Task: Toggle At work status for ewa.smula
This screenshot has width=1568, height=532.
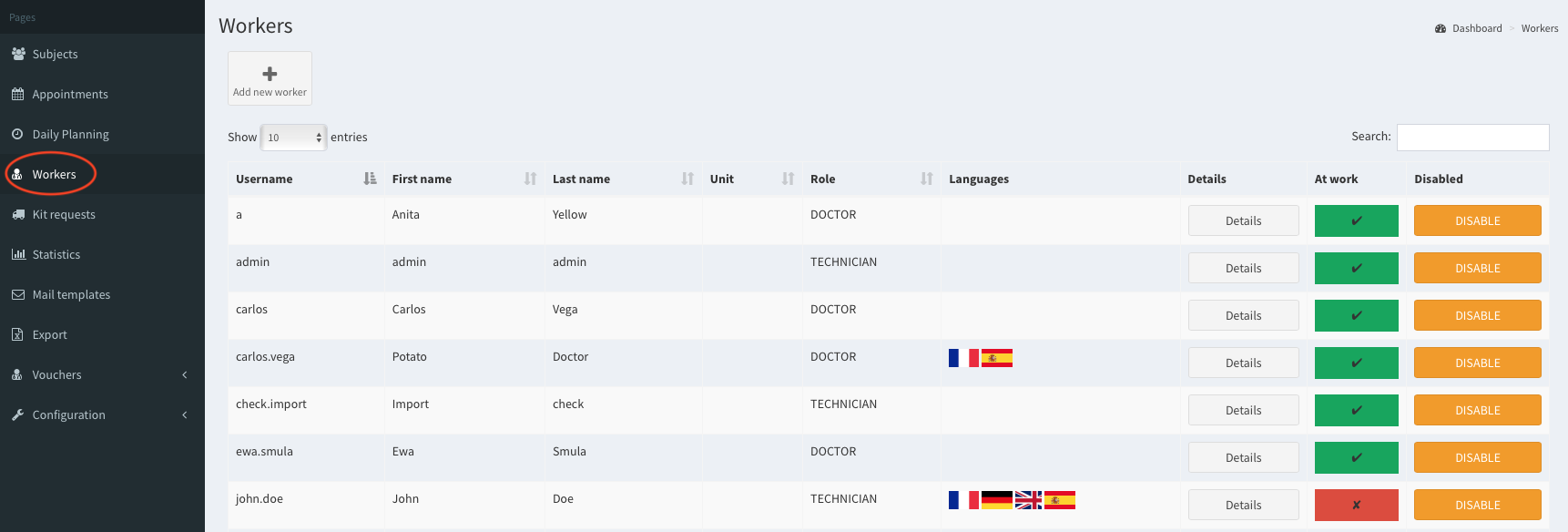Action: tap(1356, 457)
